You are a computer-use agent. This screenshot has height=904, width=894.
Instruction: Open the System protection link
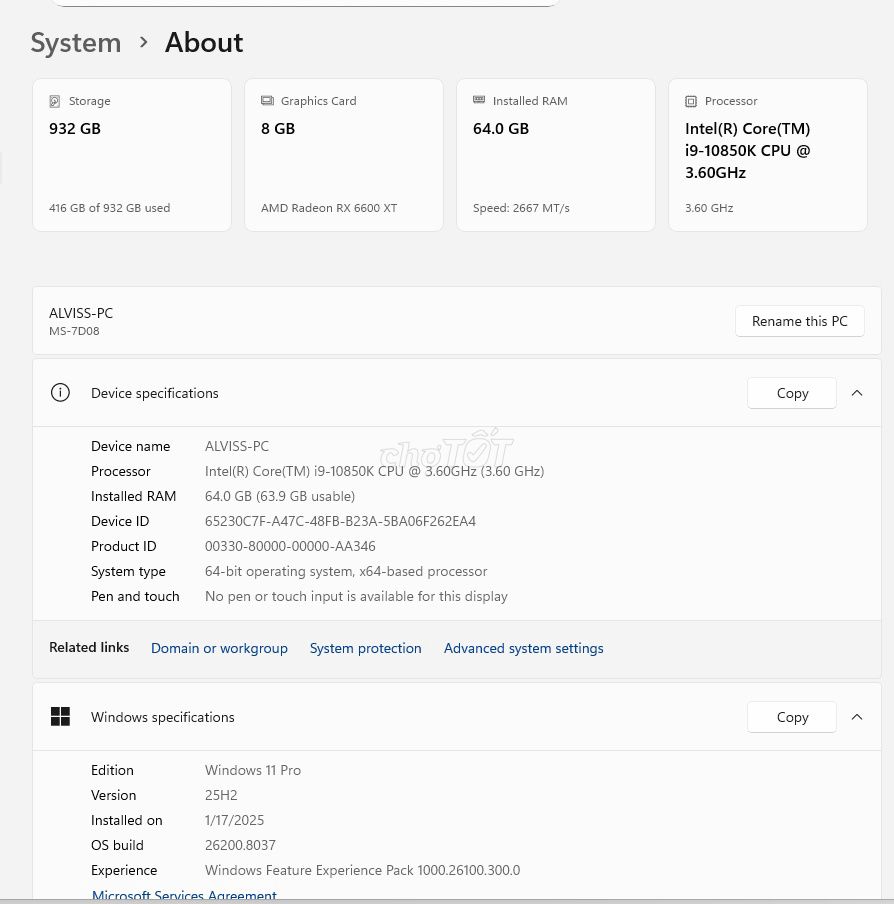[x=365, y=648]
